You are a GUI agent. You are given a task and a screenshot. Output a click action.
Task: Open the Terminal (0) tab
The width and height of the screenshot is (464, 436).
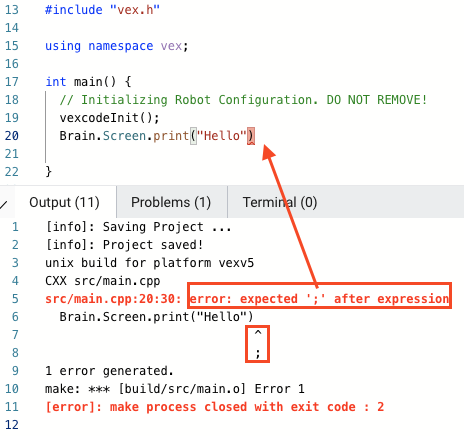(280, 202)
